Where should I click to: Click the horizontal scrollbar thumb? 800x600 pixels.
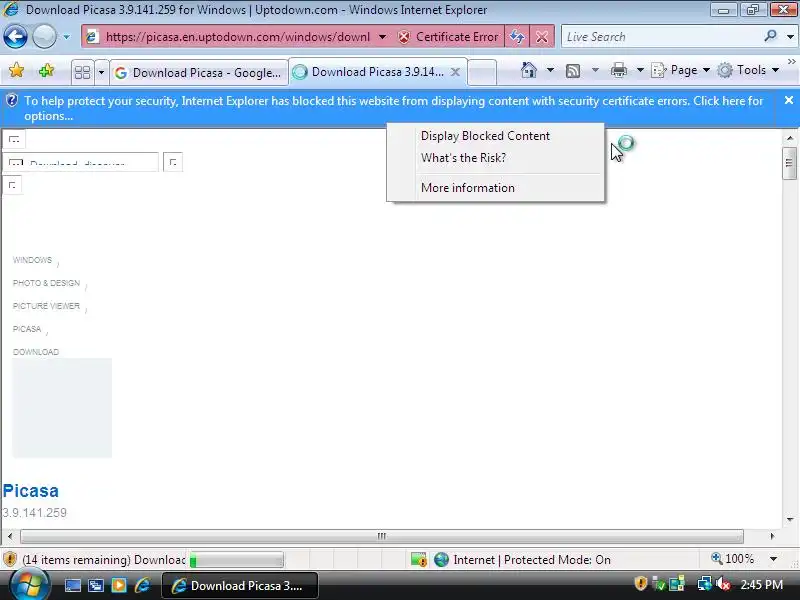(382, 536)
